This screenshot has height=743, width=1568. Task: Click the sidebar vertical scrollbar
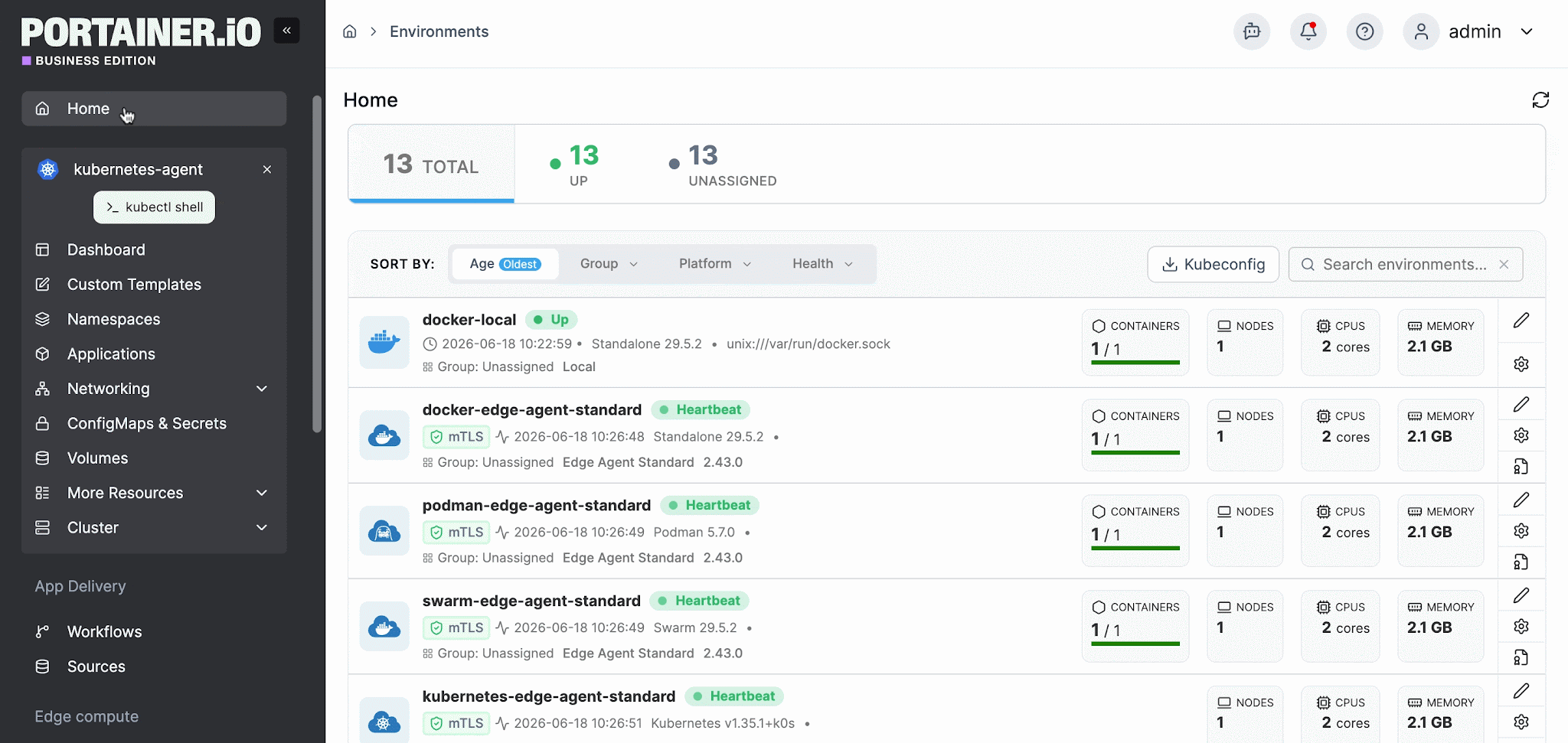point(317,265)
